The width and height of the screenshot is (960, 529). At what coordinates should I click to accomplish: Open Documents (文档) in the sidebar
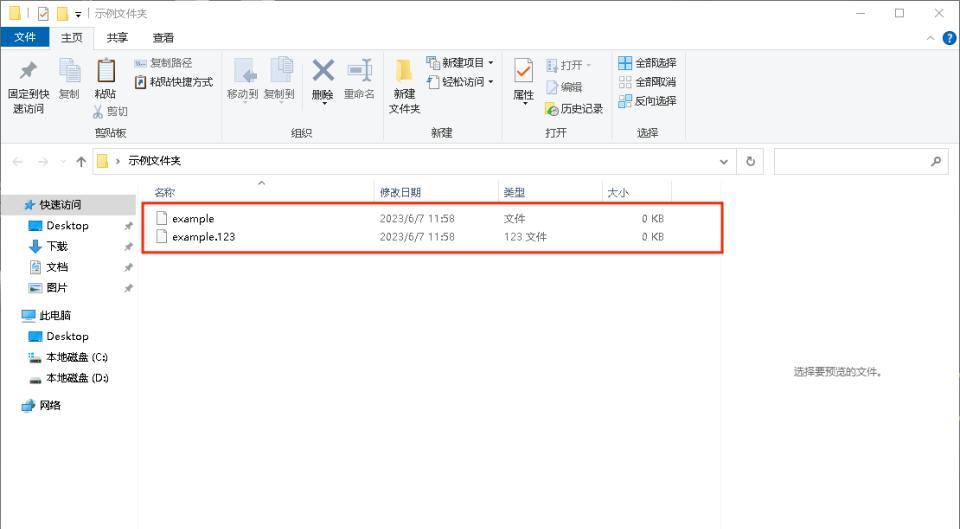point(57,267)
